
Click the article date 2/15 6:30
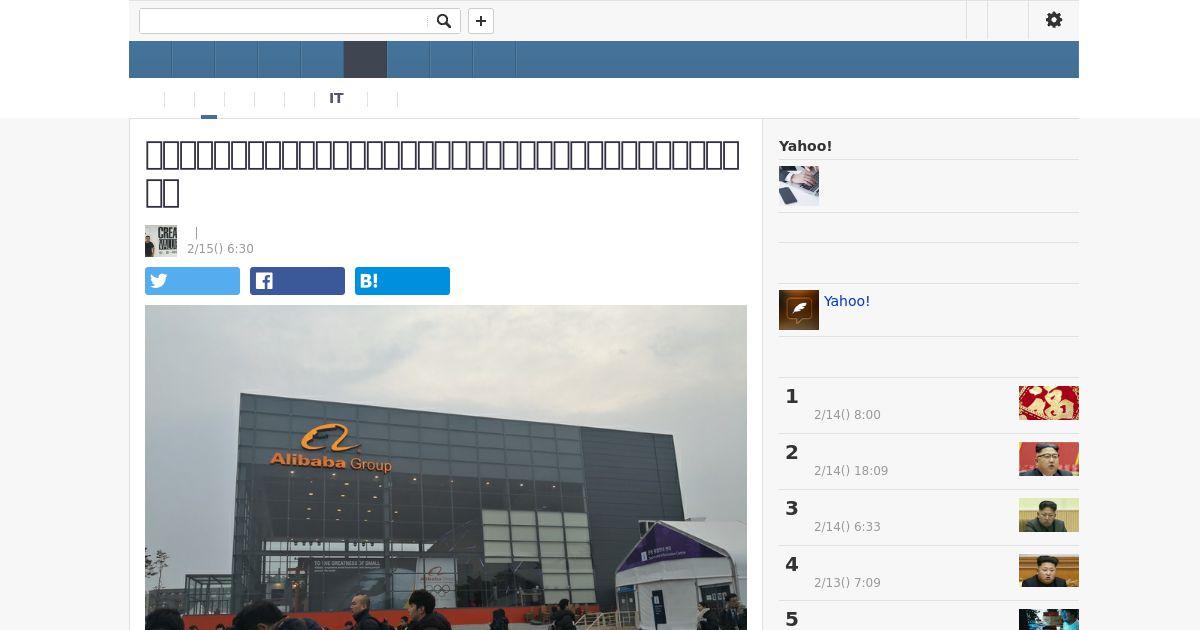[x=220, y=249]
